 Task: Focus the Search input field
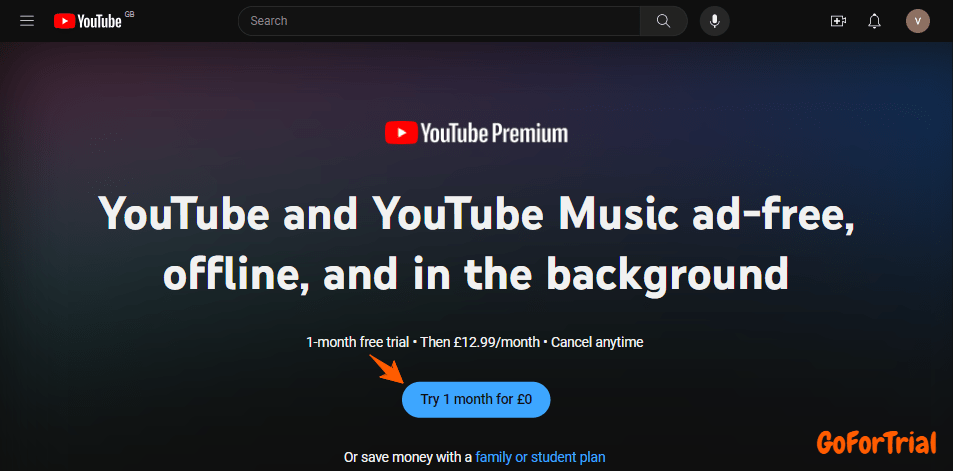click(x=439, y=21)
